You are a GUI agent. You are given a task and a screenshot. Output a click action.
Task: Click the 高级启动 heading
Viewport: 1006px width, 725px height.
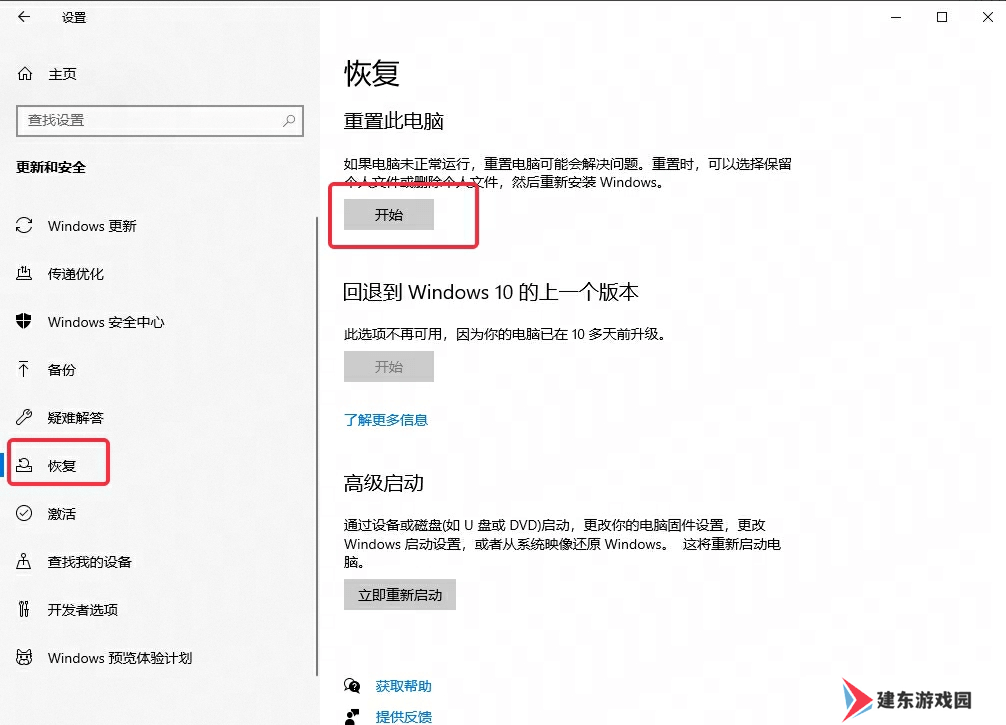coord(384,482)
